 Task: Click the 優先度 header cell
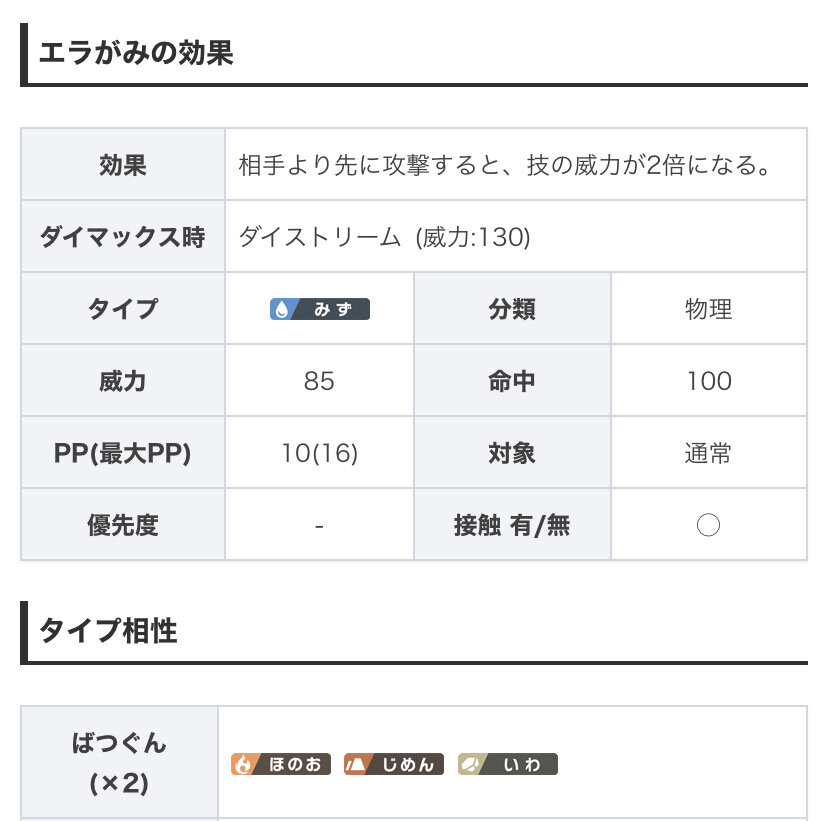click(x=123, y=525)
